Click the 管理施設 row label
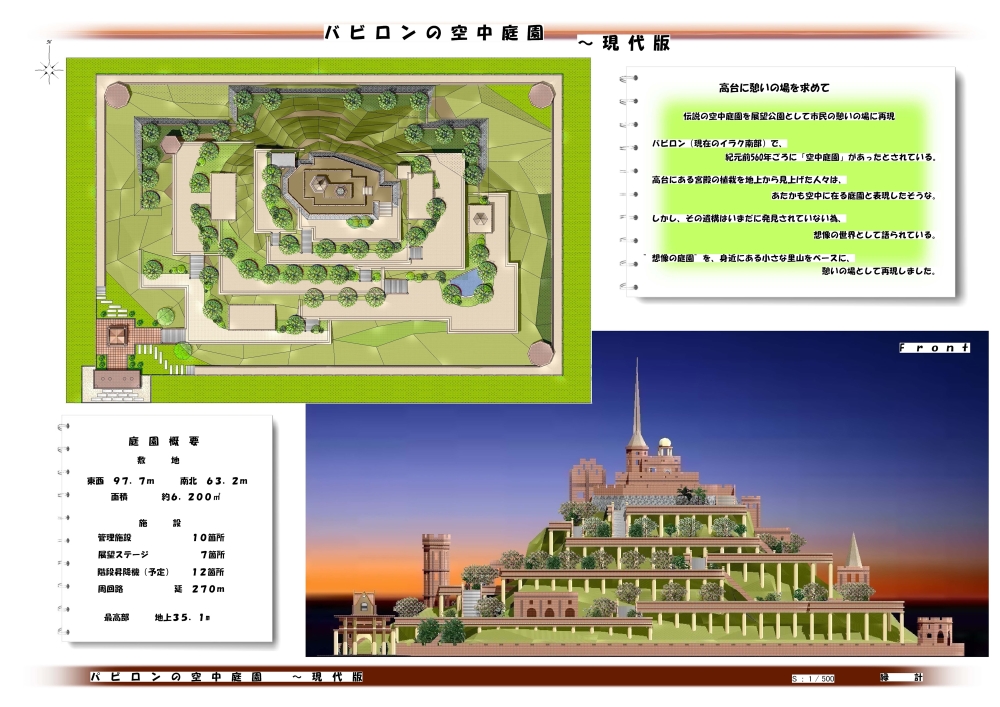This screenshot has width=1000, height=707. click(114, 538)
